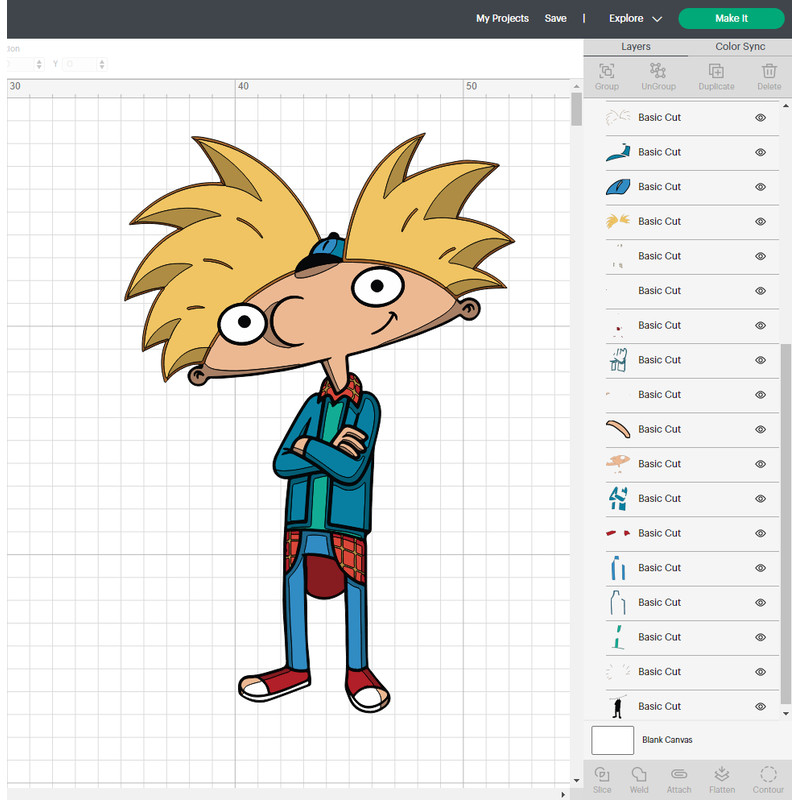Click the Blank Canvas color swatch
Screen dimensions: 800x800
click(612, 740)
